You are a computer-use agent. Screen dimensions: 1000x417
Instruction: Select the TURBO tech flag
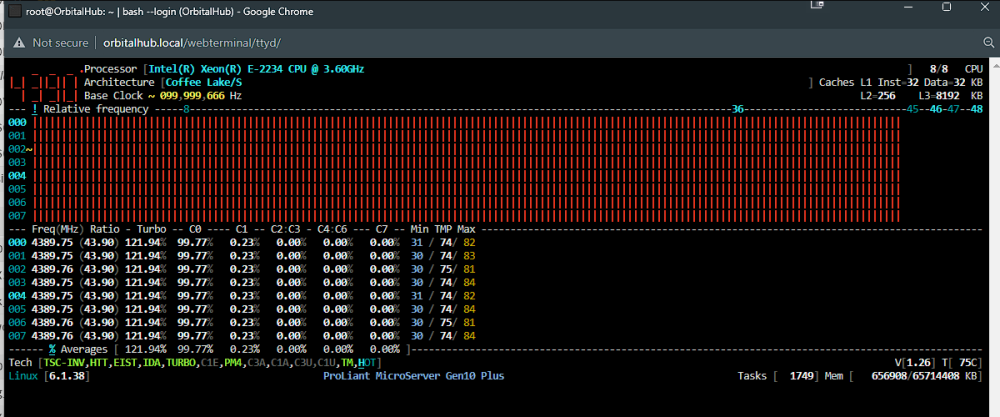tap(181, 363)
